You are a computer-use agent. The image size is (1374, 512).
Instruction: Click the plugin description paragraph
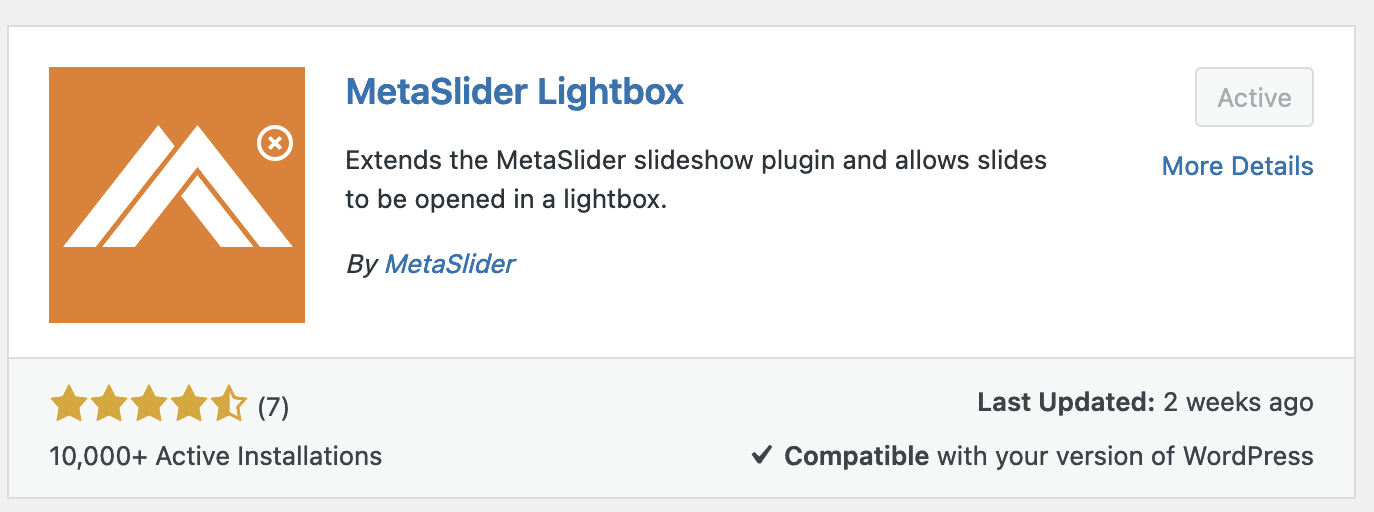(696, 180)
